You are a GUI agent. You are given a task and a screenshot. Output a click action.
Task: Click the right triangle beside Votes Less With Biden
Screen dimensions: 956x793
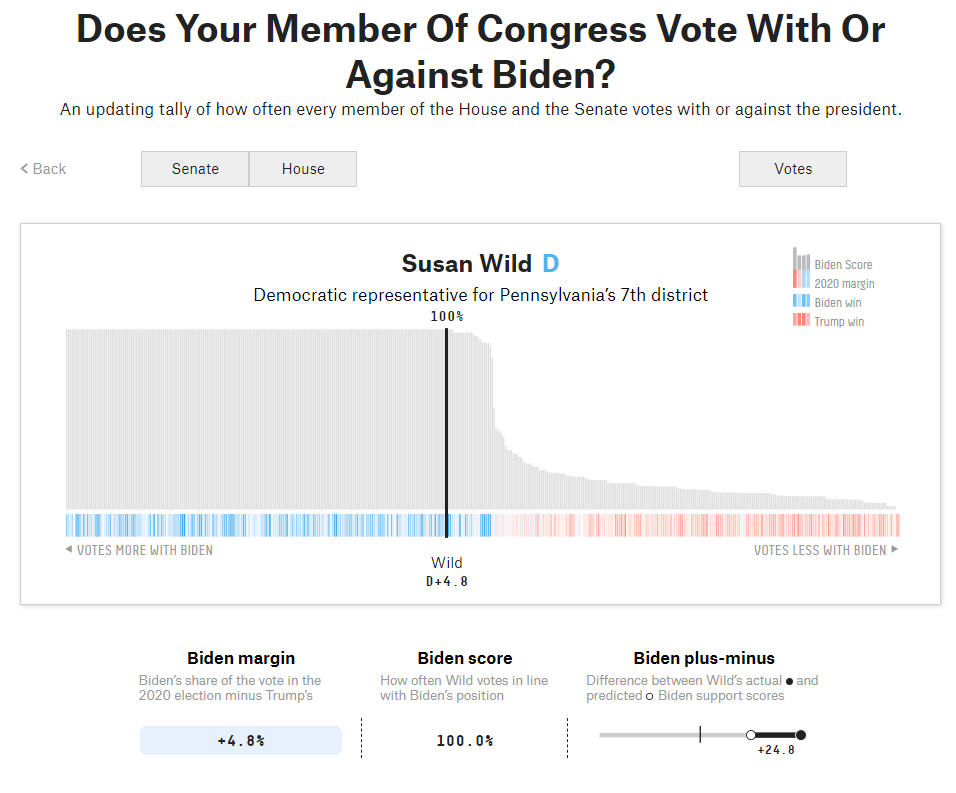point(894,550)
